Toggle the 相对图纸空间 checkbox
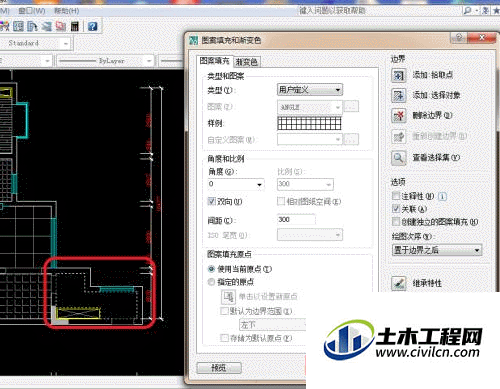 (x=281, y=201)
